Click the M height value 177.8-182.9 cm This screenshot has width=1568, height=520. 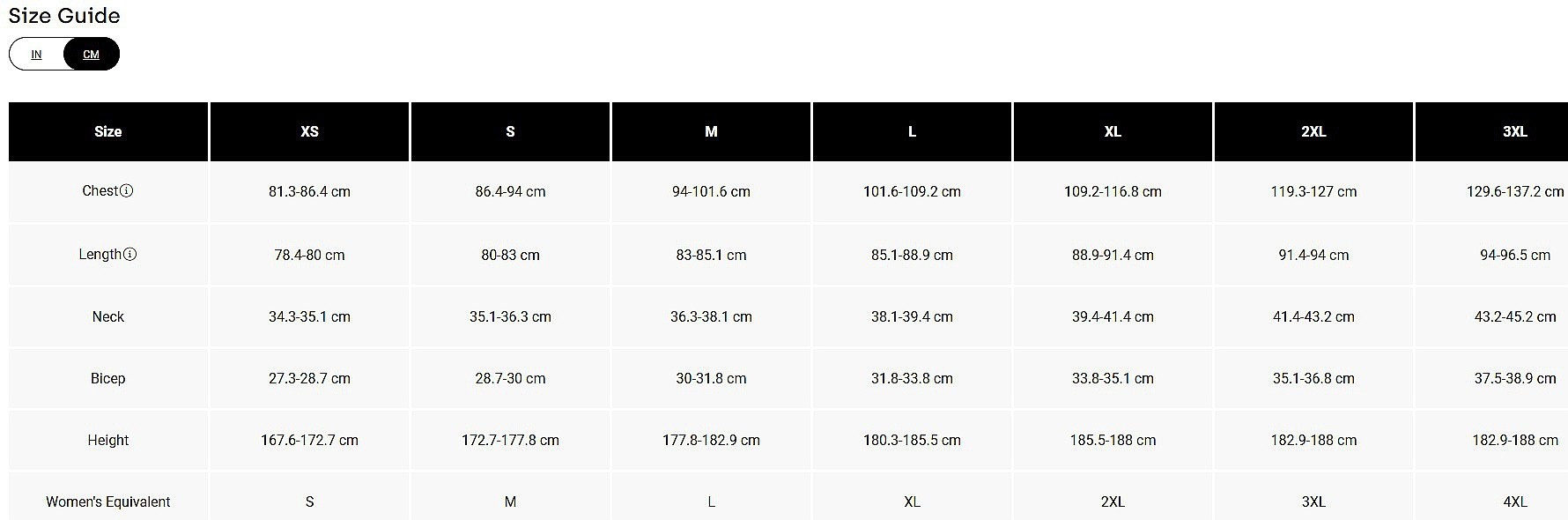pos(711,440)
